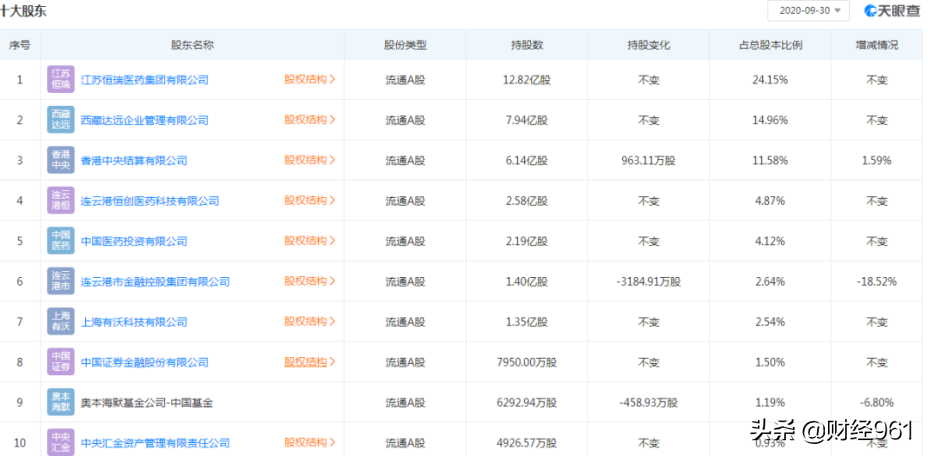Select the 14.96% share ratio cell
Screen dimensions: 928x456
[x=771, y=120]
